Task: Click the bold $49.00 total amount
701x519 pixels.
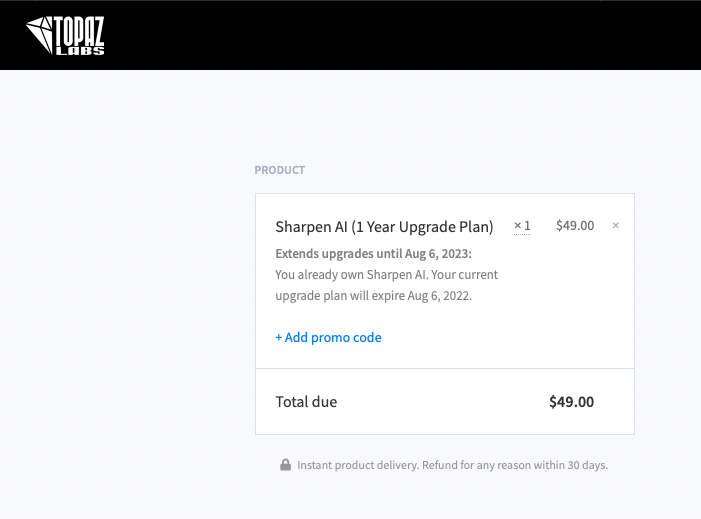Action: pyautogui.click(x=571, y=402)
